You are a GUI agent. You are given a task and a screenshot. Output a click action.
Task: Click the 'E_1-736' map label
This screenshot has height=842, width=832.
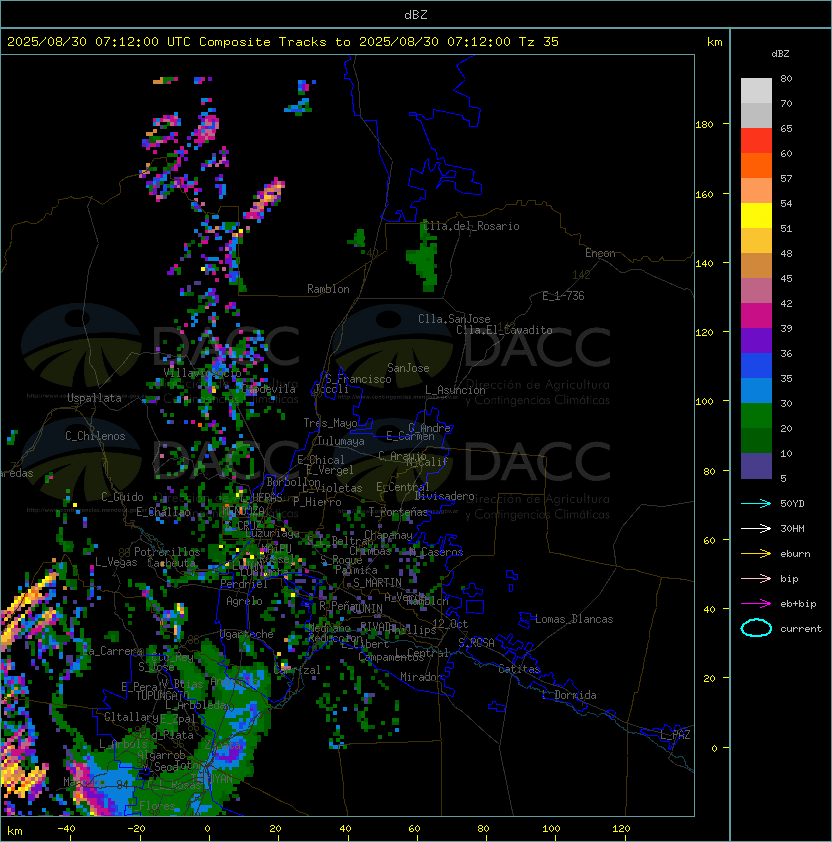click(563, 296)
